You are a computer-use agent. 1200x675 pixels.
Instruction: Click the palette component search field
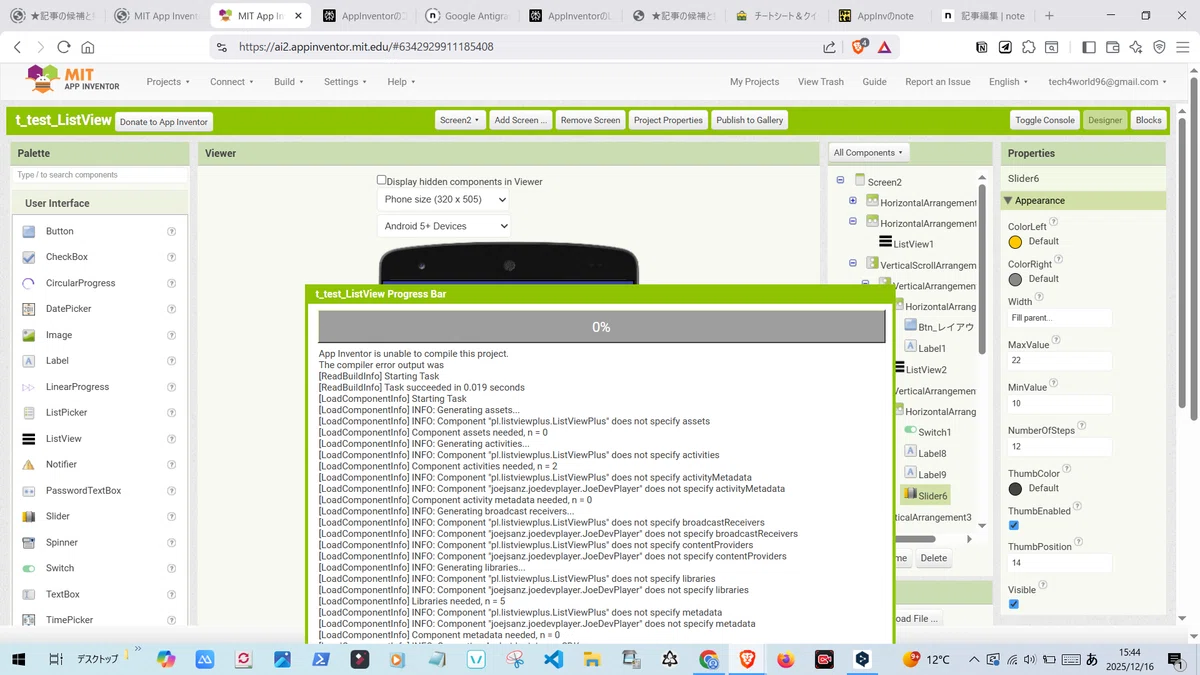(100, 175)
